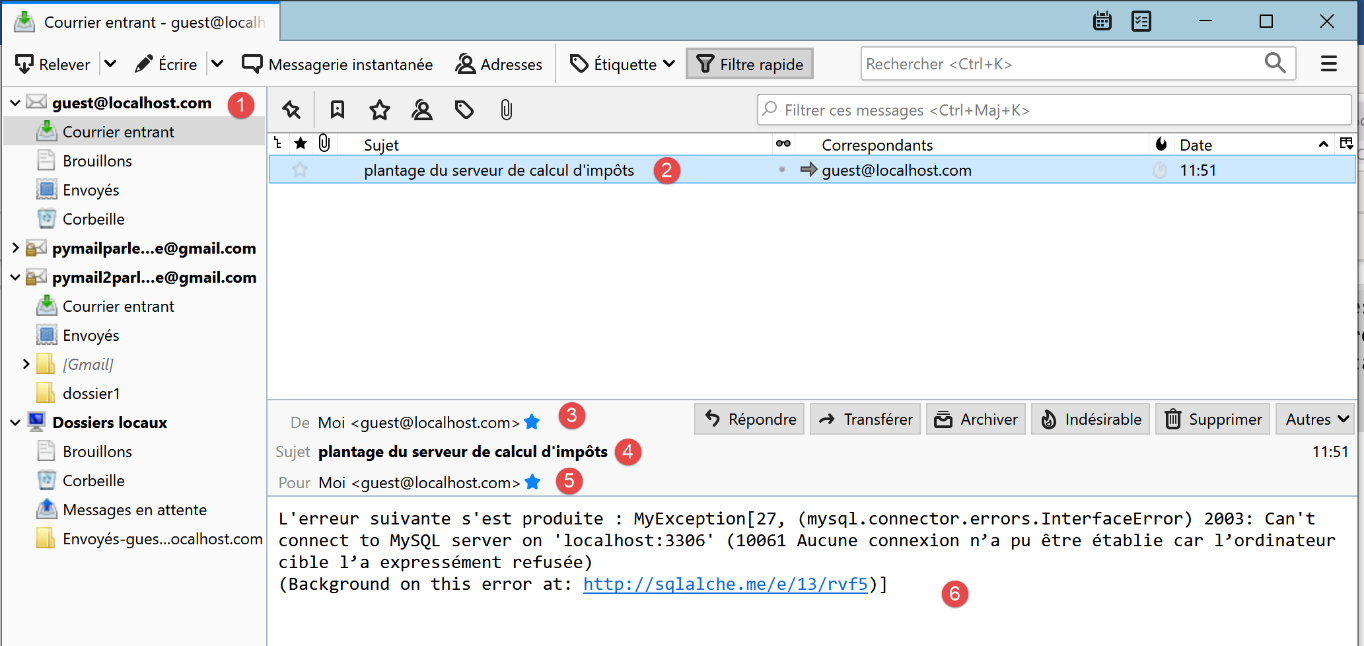1364x646 pixels.
Task: Expand the [Gmail] folder
Action: 26,365
